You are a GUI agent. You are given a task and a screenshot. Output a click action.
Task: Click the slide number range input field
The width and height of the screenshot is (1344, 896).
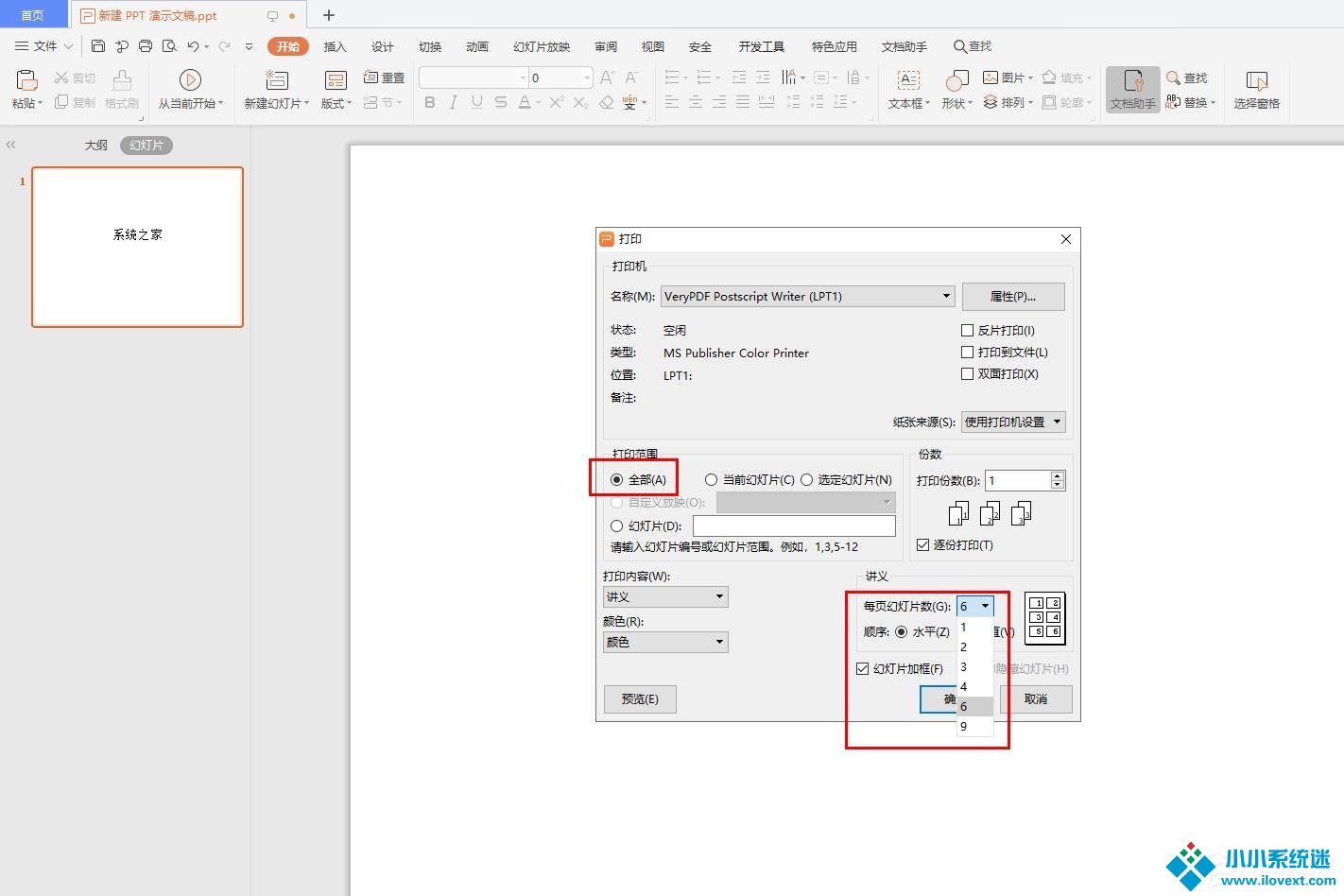pos(794,526)
